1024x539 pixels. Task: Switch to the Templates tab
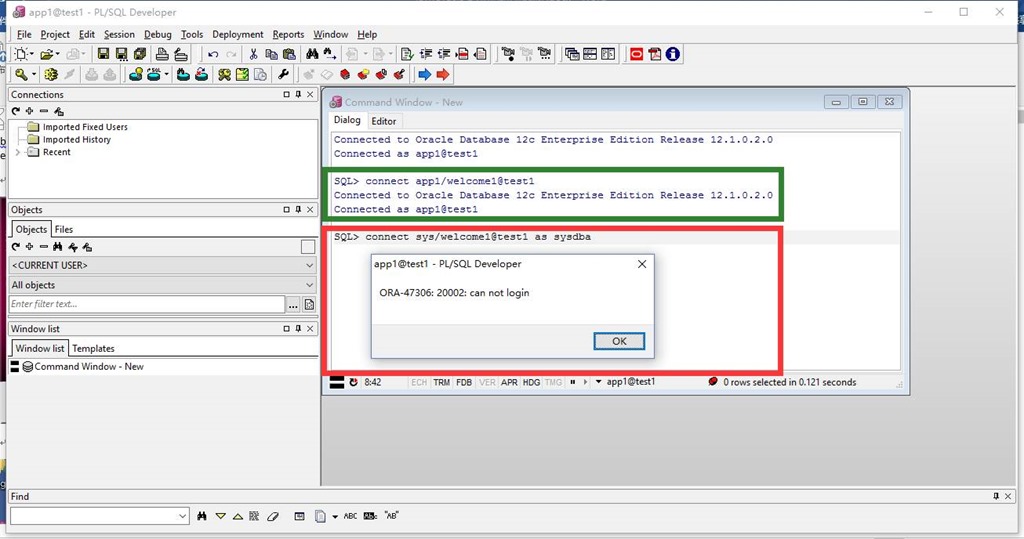(x=93, y=348)
